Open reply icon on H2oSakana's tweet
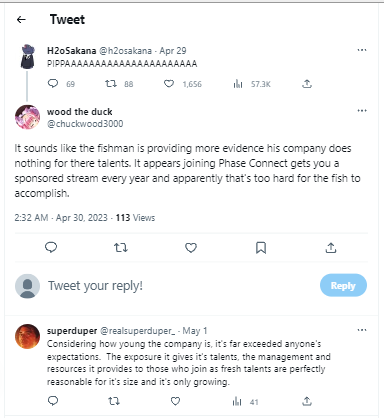Screen dimensions: 384x418 pos(53,83)
